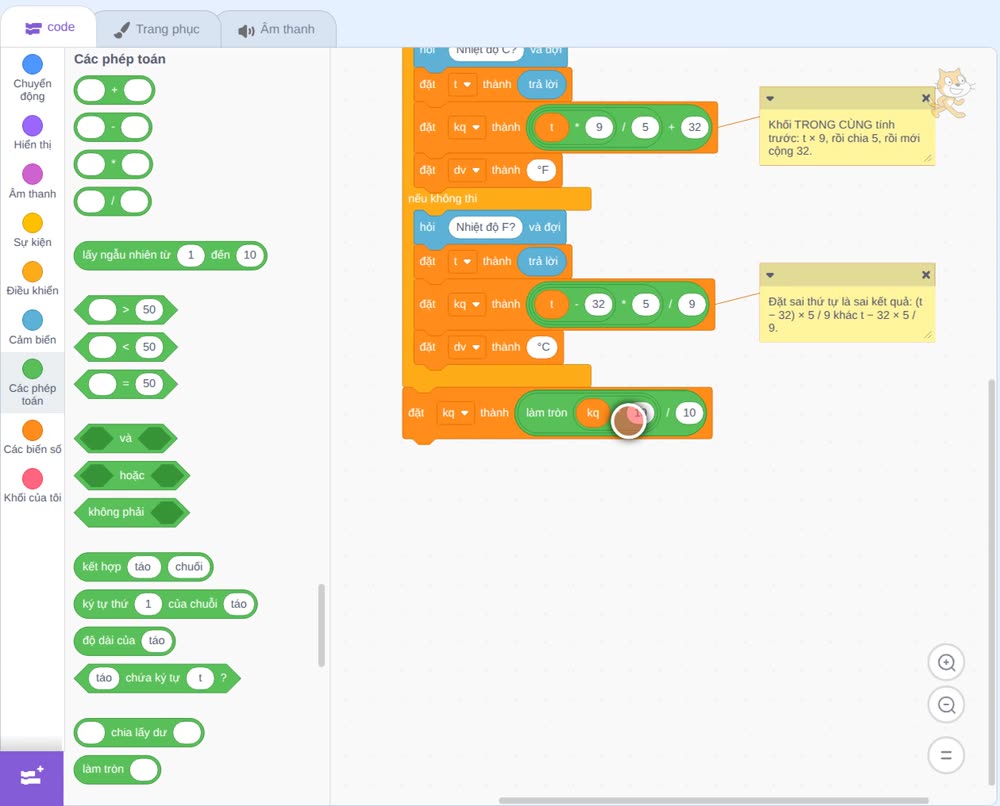The height and width of the screenshot is (806, 1000).
Task: Select the Điều khiển category circle
Action: pos(32,272)
